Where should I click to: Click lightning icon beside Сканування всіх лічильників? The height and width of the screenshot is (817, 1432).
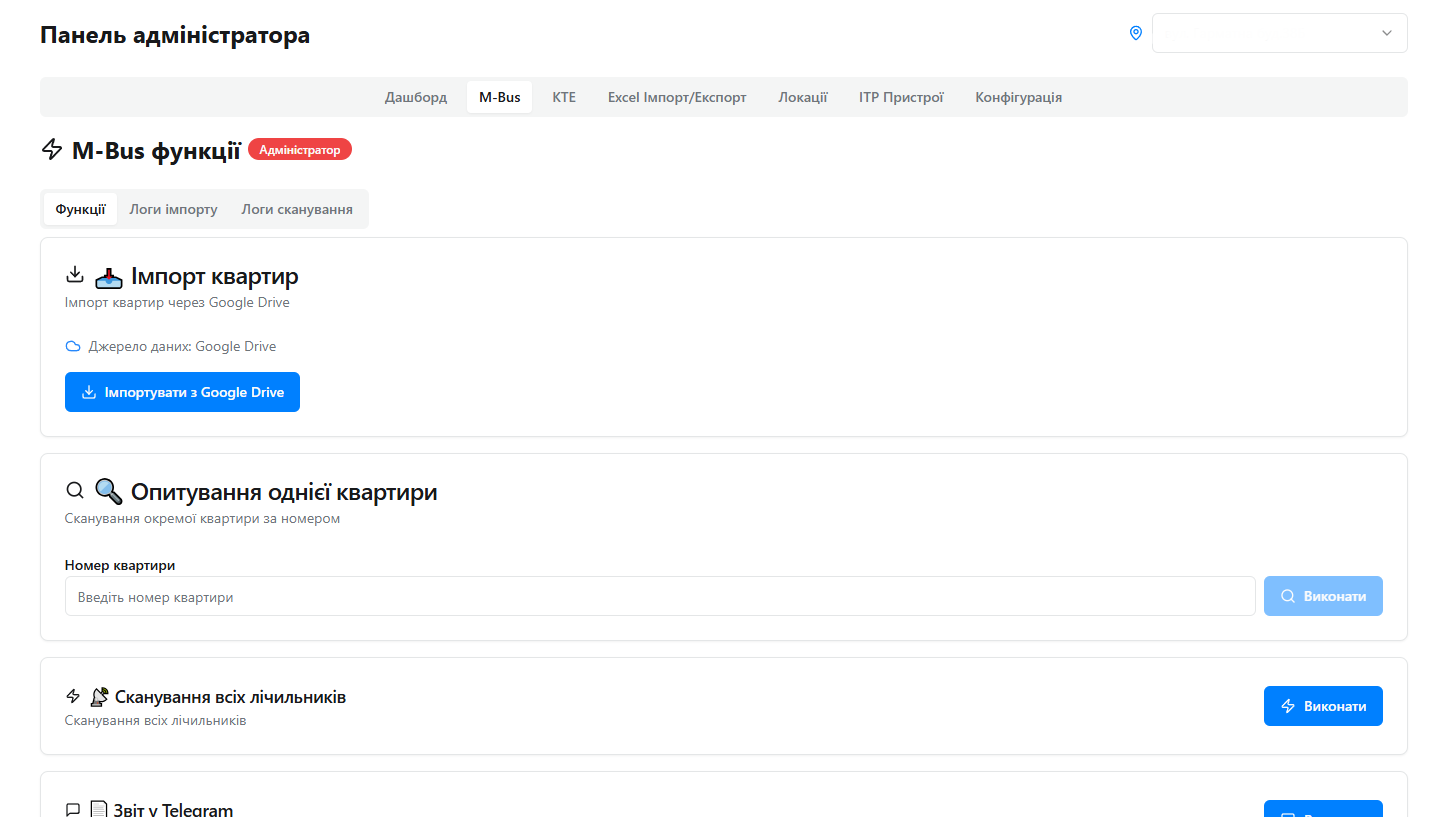click(73, 697)
